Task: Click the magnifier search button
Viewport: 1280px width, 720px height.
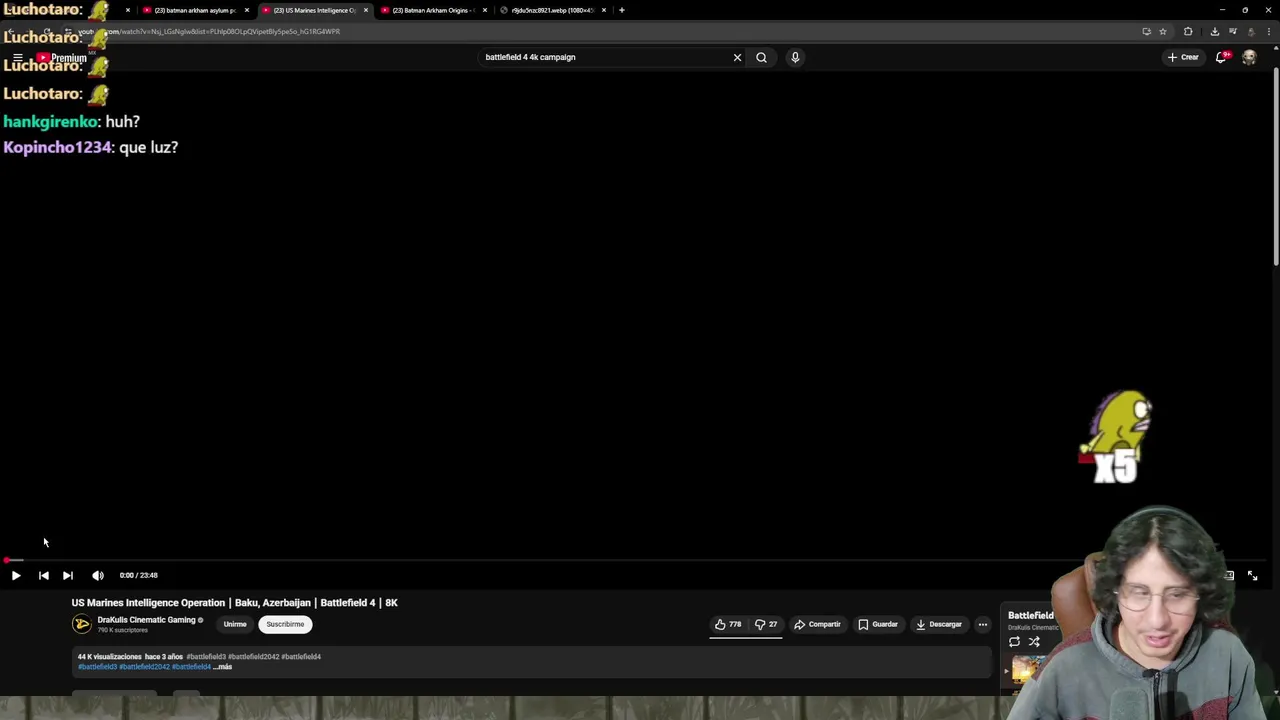Action: click(761, 57)
